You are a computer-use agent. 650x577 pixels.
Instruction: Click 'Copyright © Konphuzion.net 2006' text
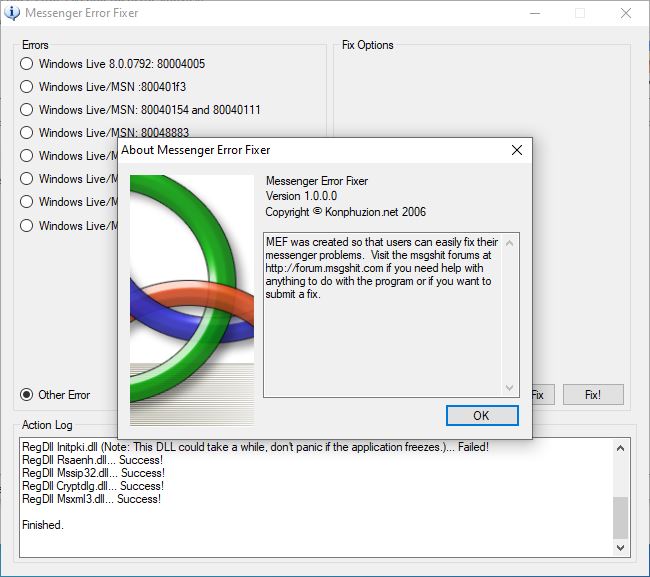(346, 212)
